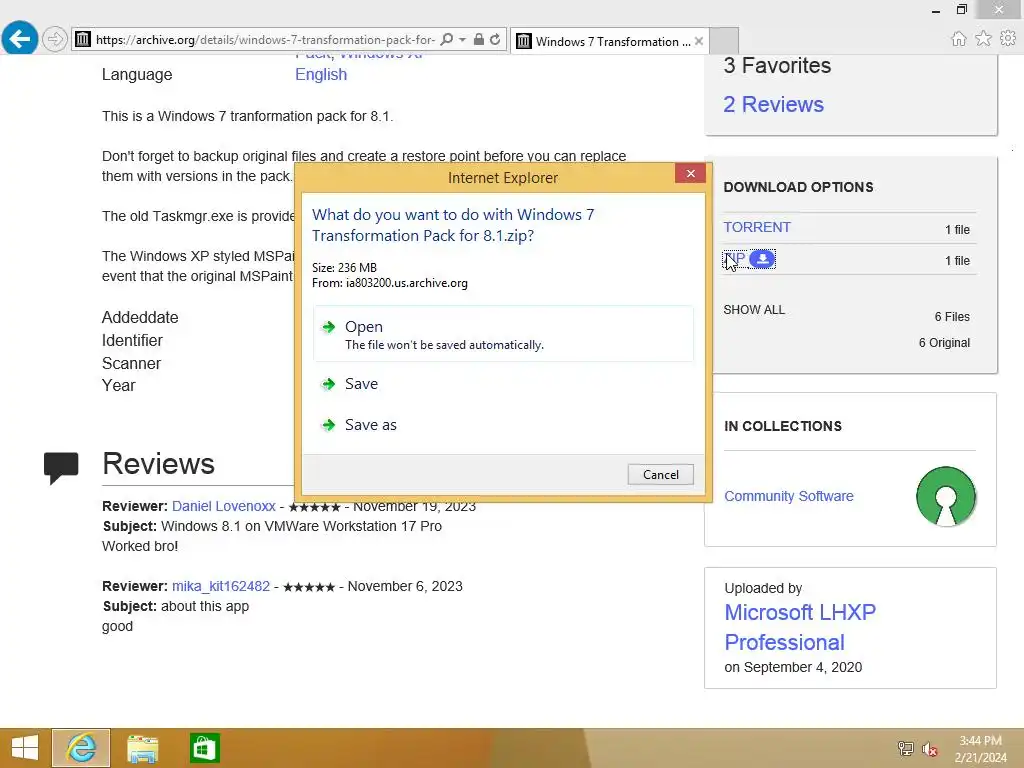The height and width of the screenshot is (768, 1024).
Task: Click the security lock icon
Action: point(479,39)
